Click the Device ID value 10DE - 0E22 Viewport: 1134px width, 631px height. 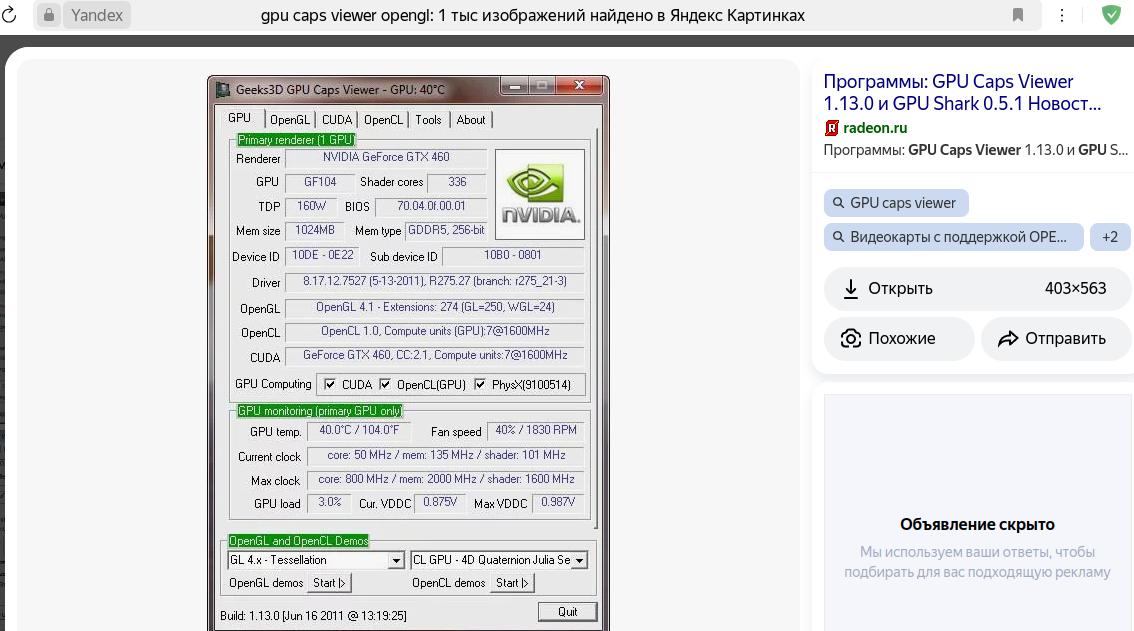click(323, 255)
